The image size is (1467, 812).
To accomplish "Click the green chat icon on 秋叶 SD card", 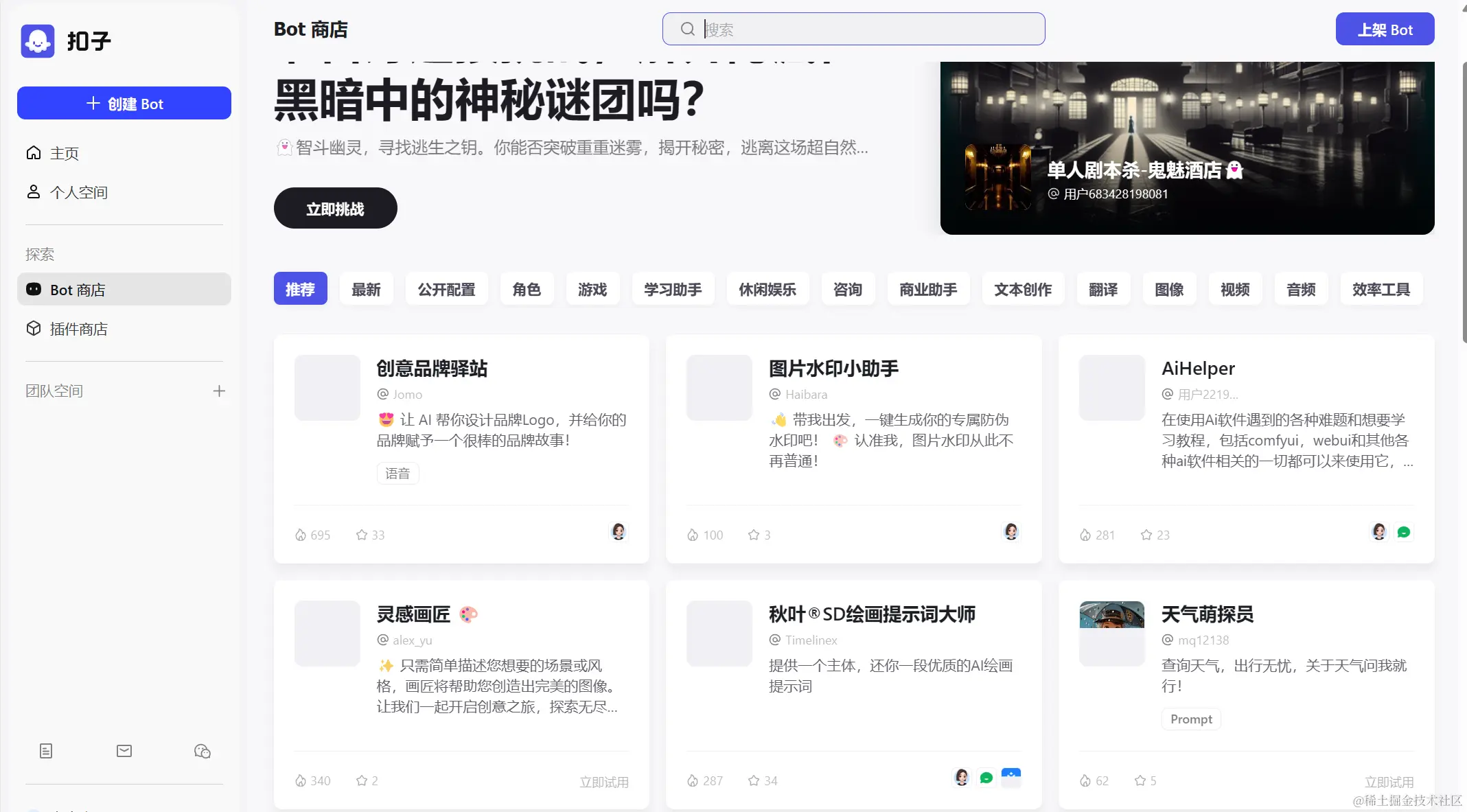I will [986, 778].
